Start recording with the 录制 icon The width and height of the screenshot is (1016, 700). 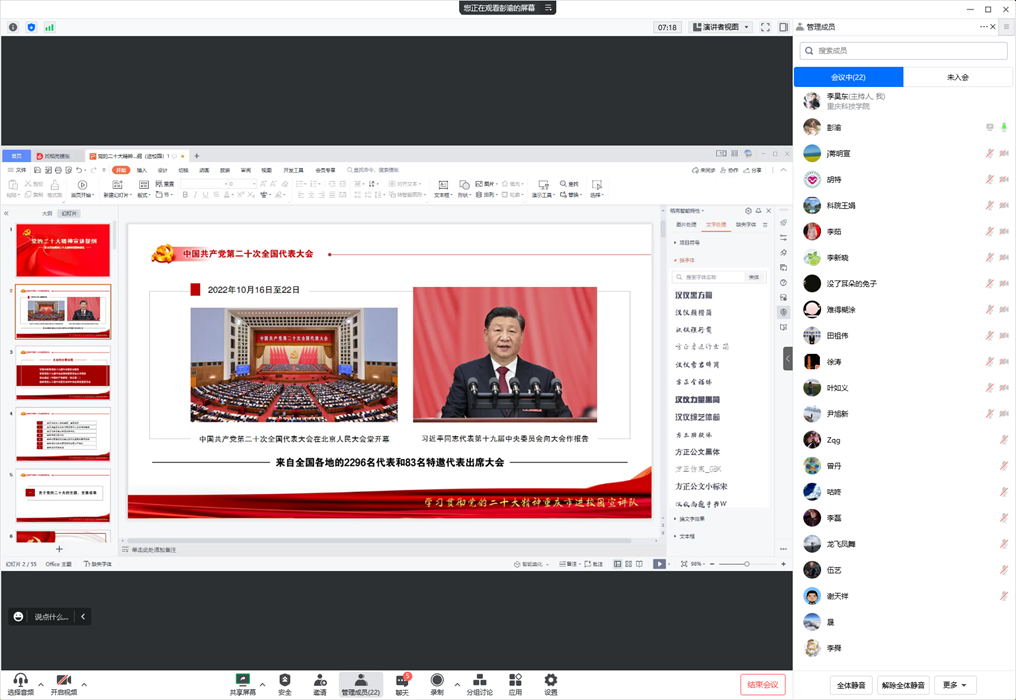pos(437,680)
